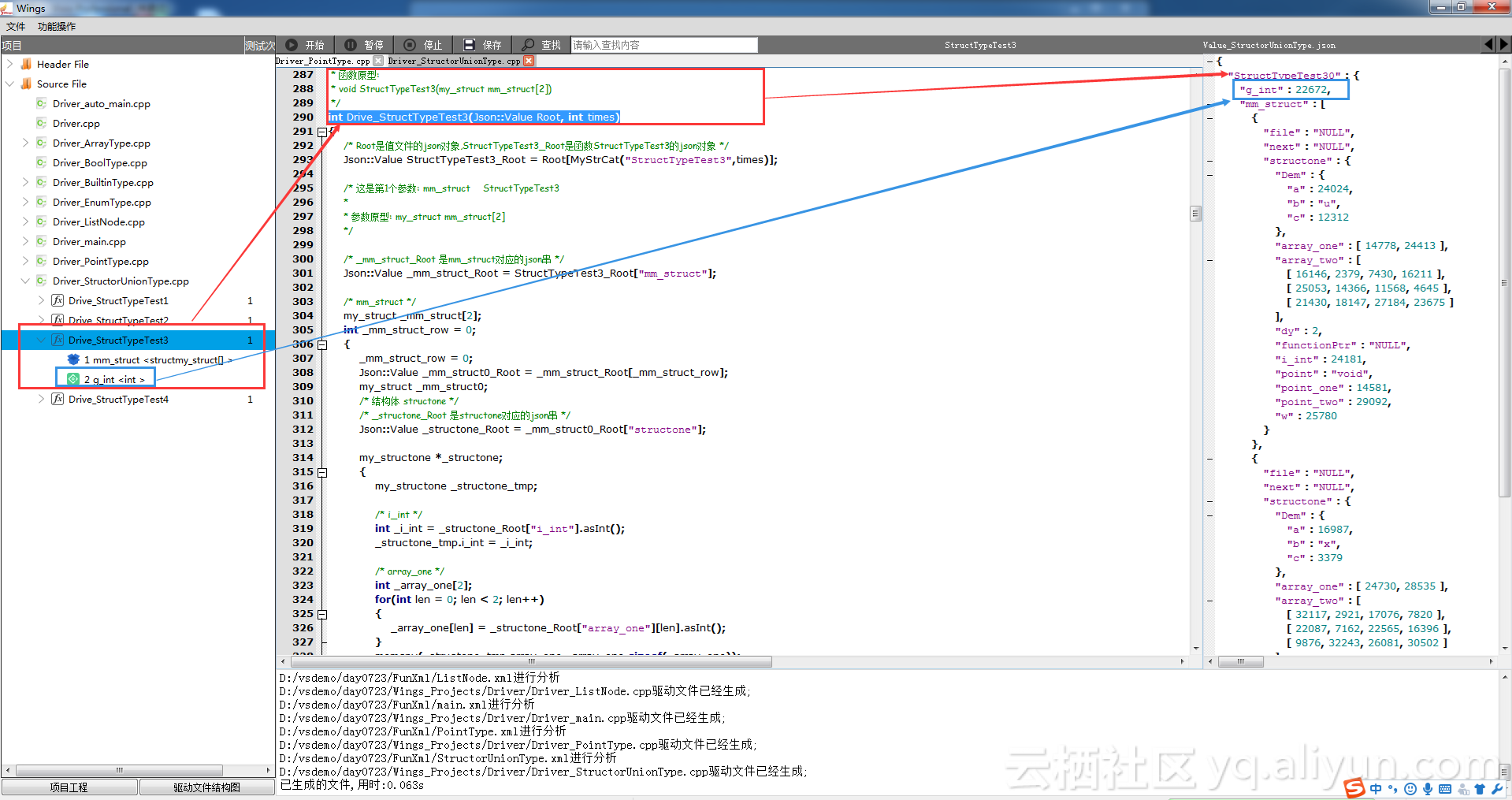Click the IME microphone voice input icon
The image size is (1512, 800).
(x=1428, y=789)
